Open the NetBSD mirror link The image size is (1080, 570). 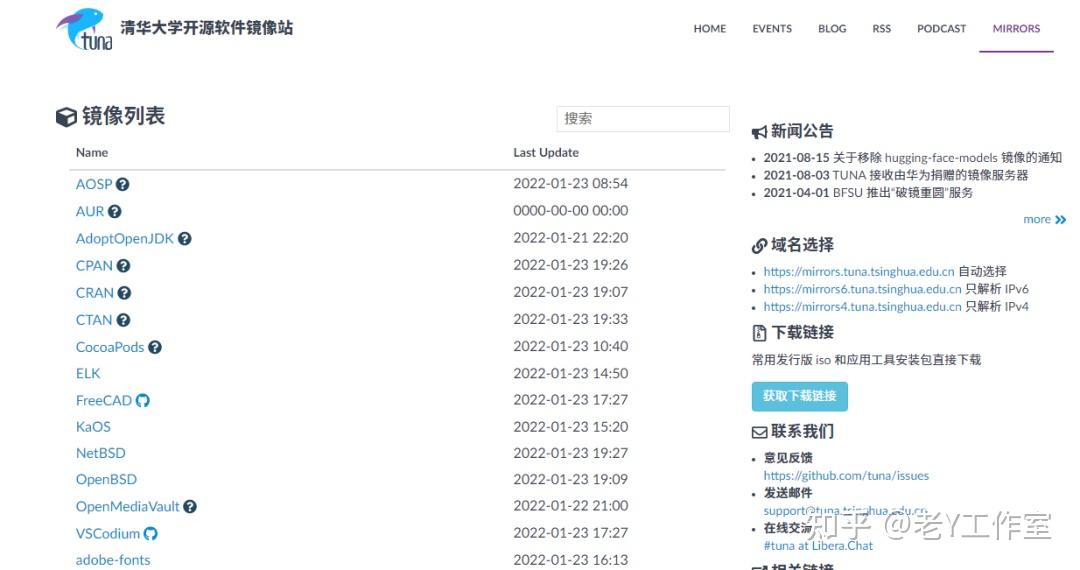pos(101,454)
